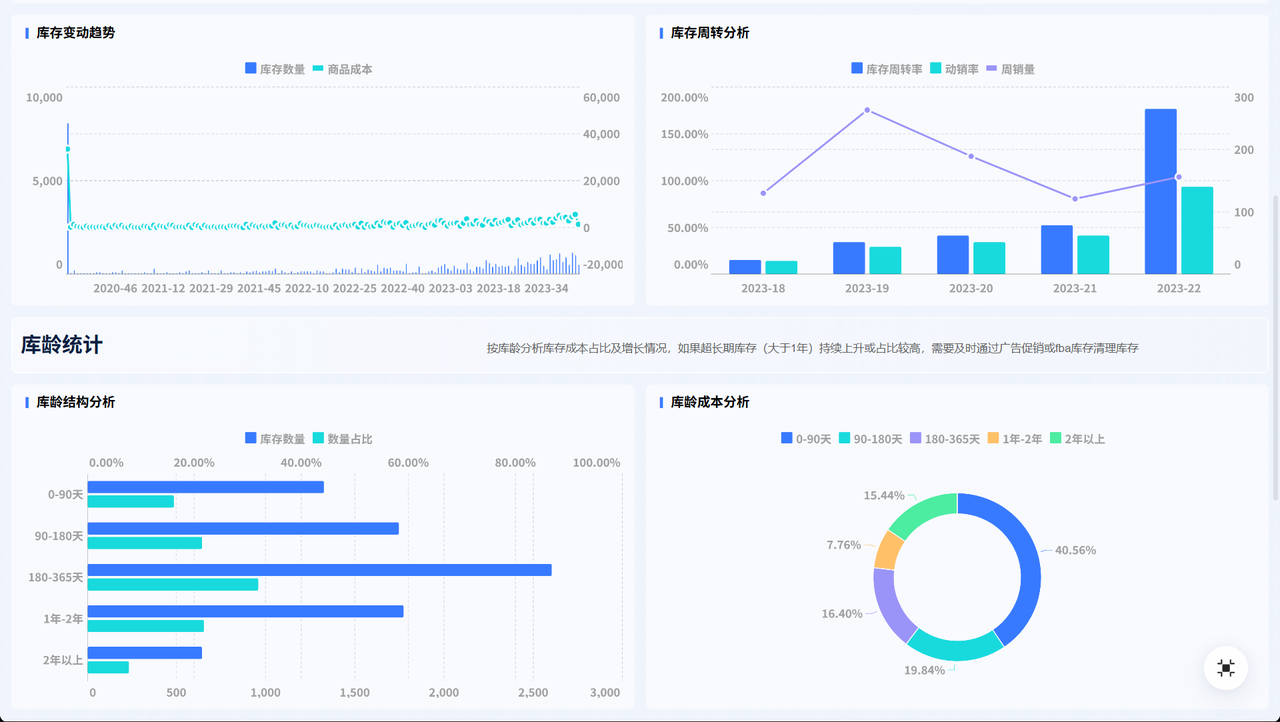Hide the 数量占比 legend series
1280x722 pixels.
[x=343, y=438]
